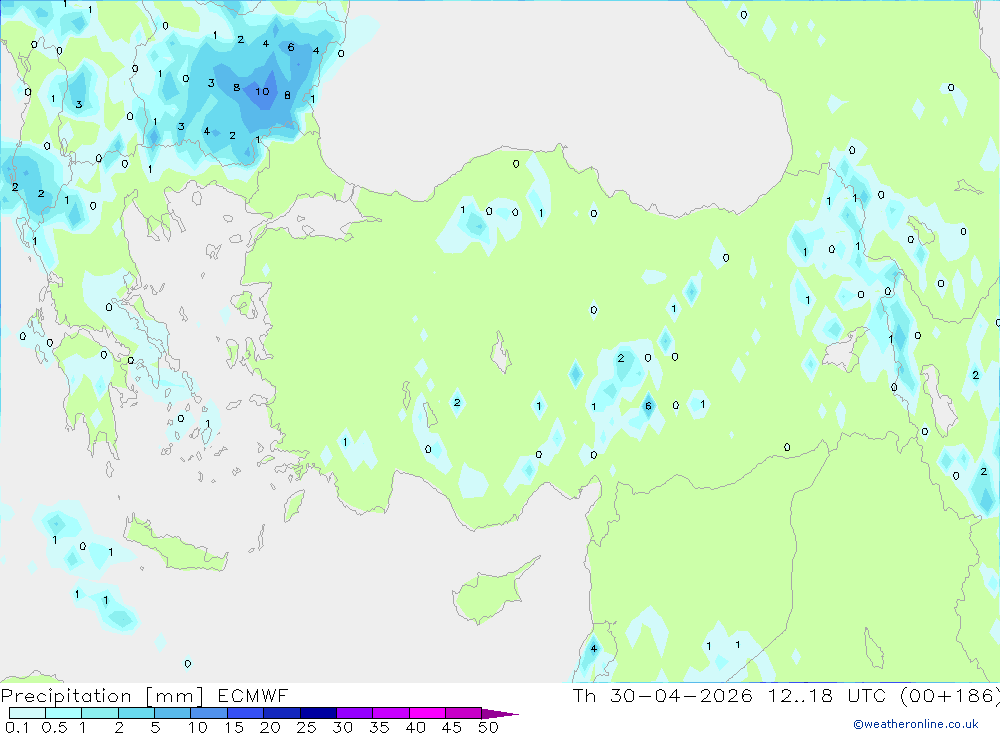Select the 5–10 mm legend color swatch
Image resolution: width=1000 pixels, height=733 pixels.
(x=173, y=713)
